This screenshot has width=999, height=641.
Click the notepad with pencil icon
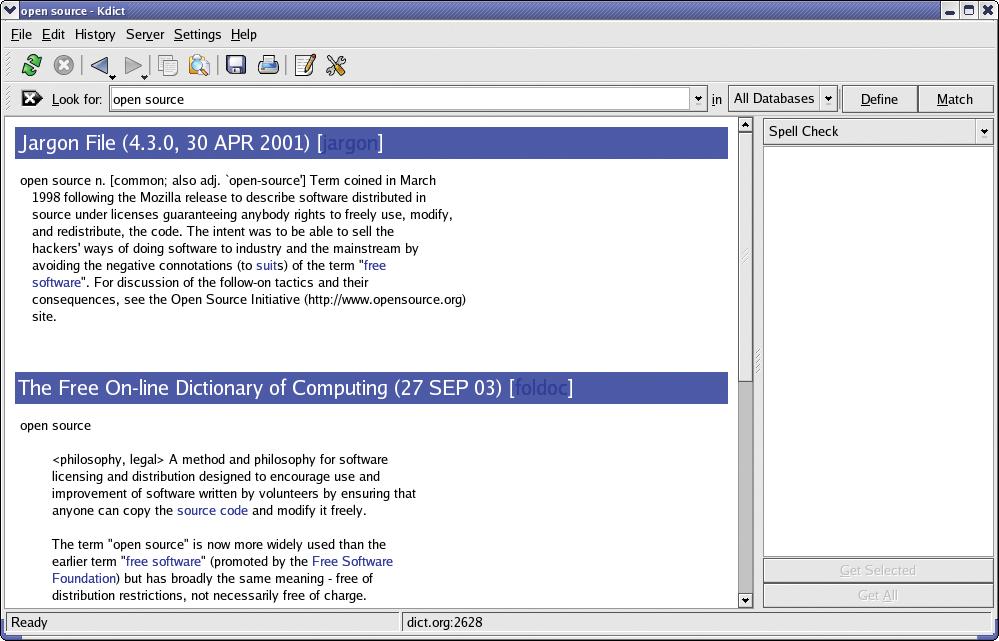pos(305,65)
